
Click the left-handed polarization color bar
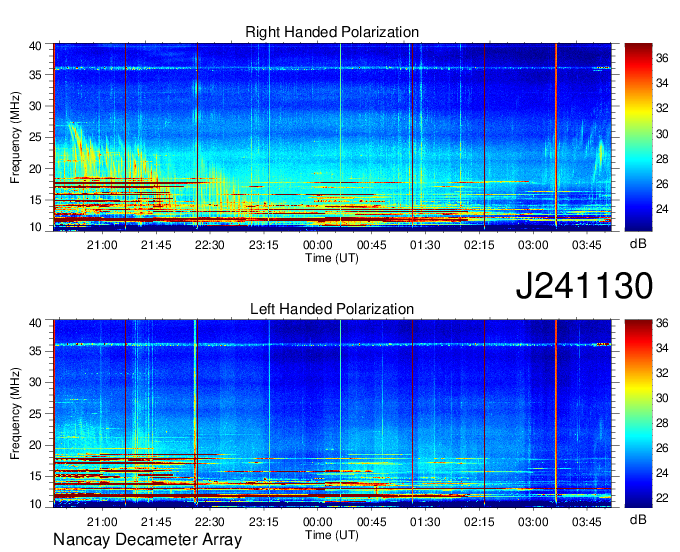(638, 414)
